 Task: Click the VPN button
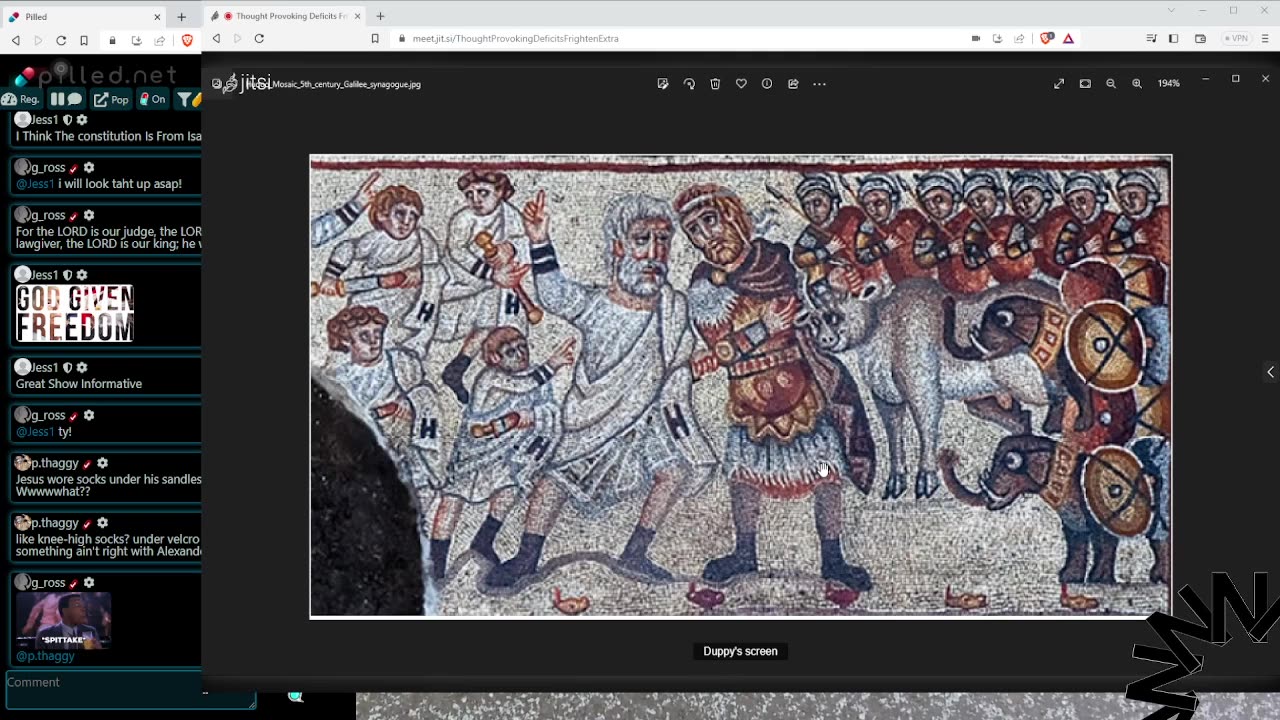1237,39
